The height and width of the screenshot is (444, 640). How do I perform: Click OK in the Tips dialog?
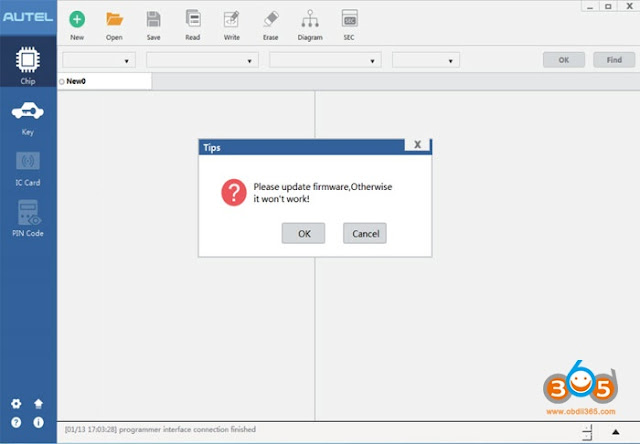[303, 233]
